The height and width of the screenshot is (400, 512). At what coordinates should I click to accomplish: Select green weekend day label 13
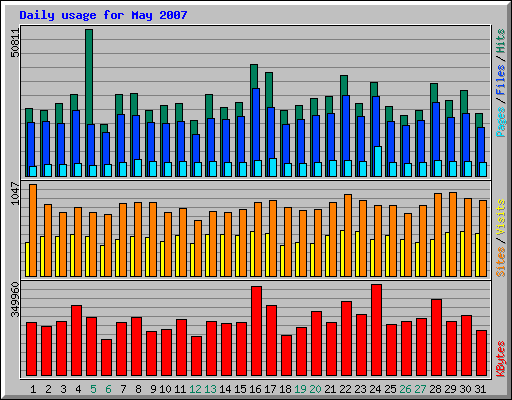click(210, 389)
